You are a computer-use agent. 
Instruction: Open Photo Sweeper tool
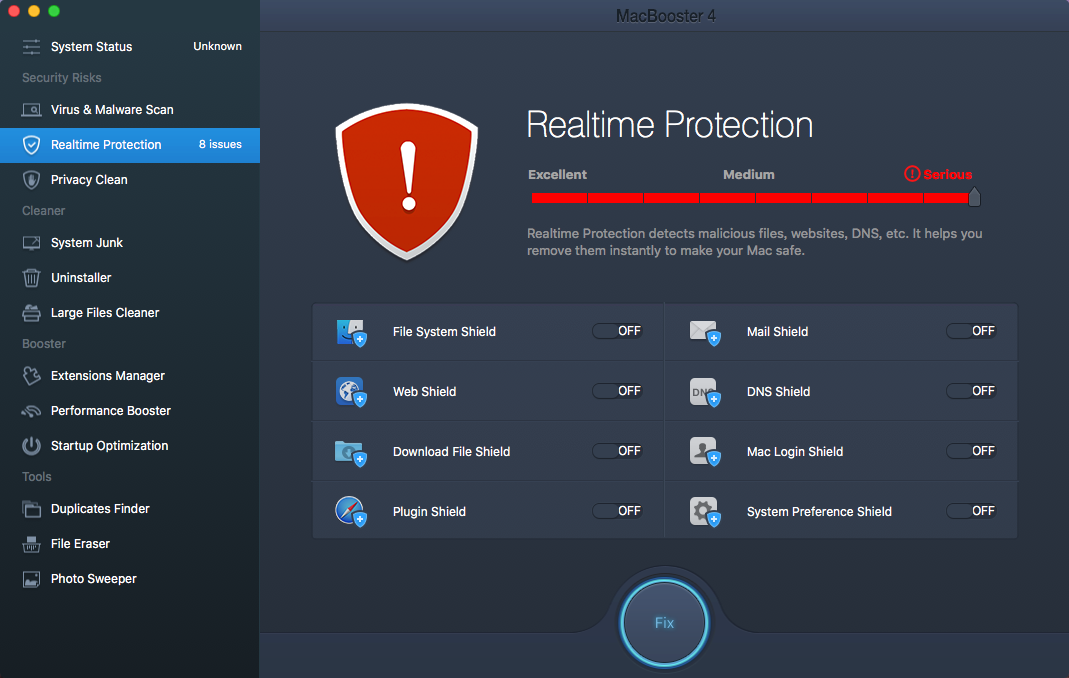(x=130, y=579)
